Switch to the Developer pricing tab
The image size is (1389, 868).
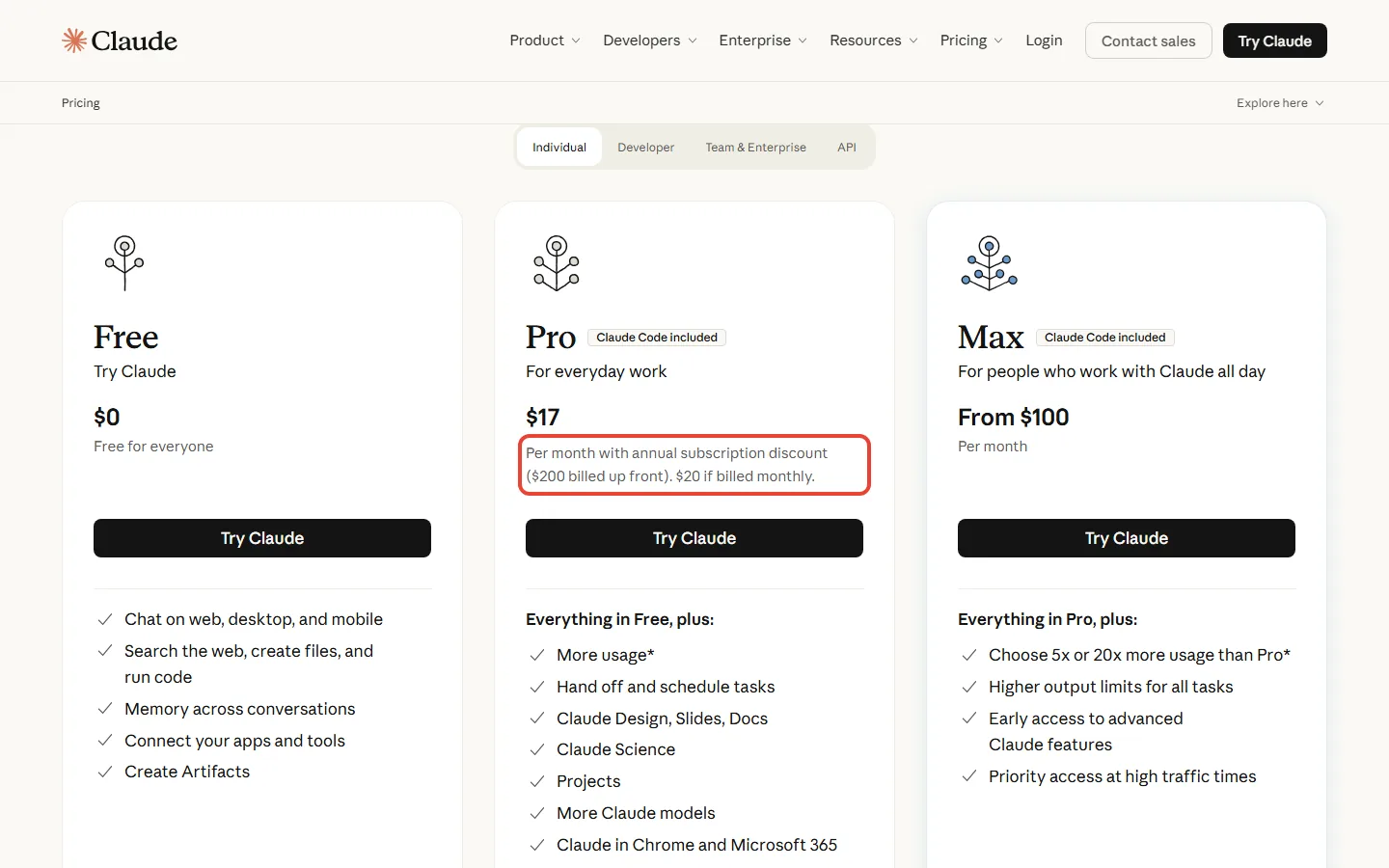(x=646, y=148)
